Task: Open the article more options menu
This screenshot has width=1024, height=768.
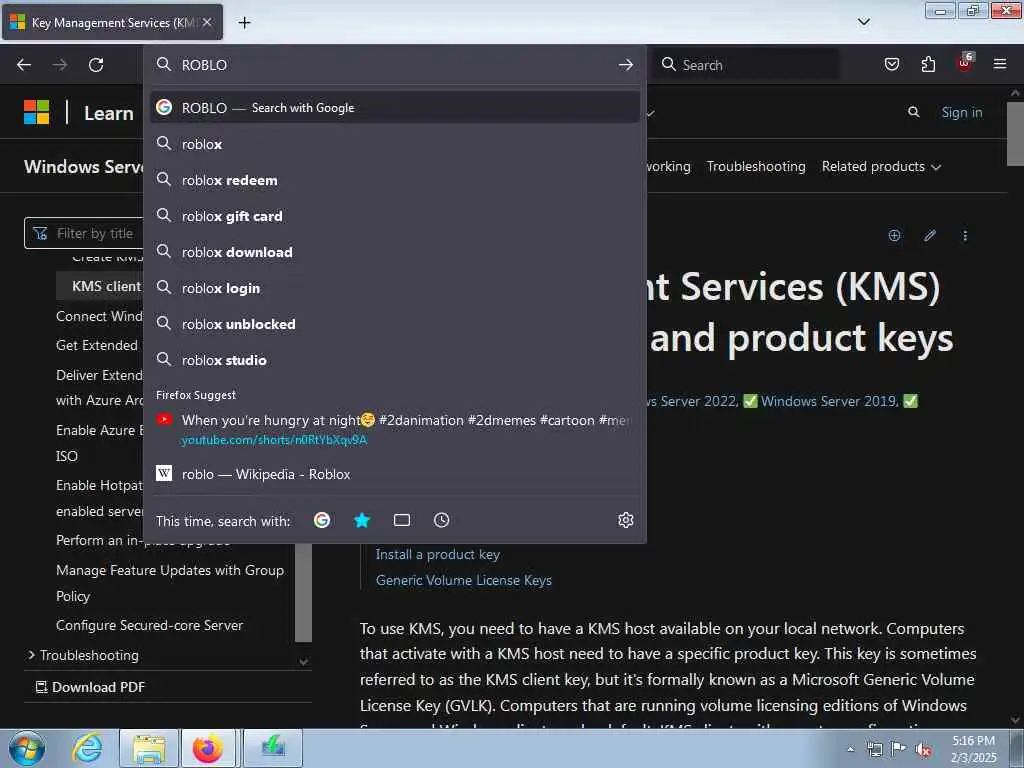Action: pos(965,236)
